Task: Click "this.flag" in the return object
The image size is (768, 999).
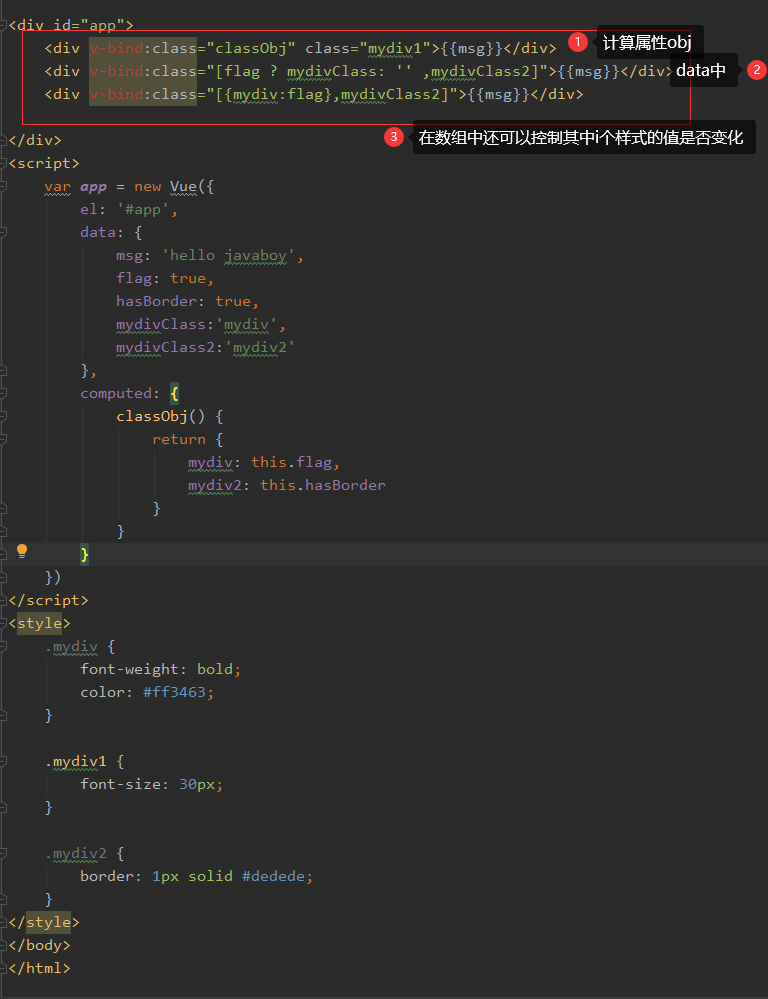Action: tap(291, 462)
